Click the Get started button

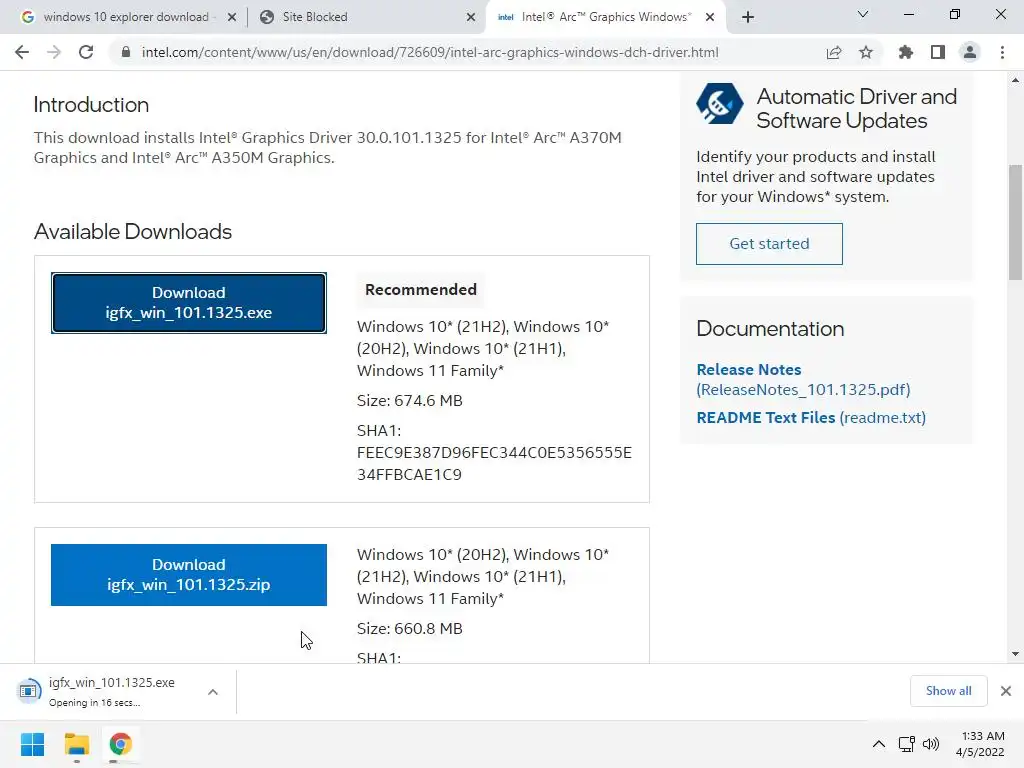(x=769, y=244)
